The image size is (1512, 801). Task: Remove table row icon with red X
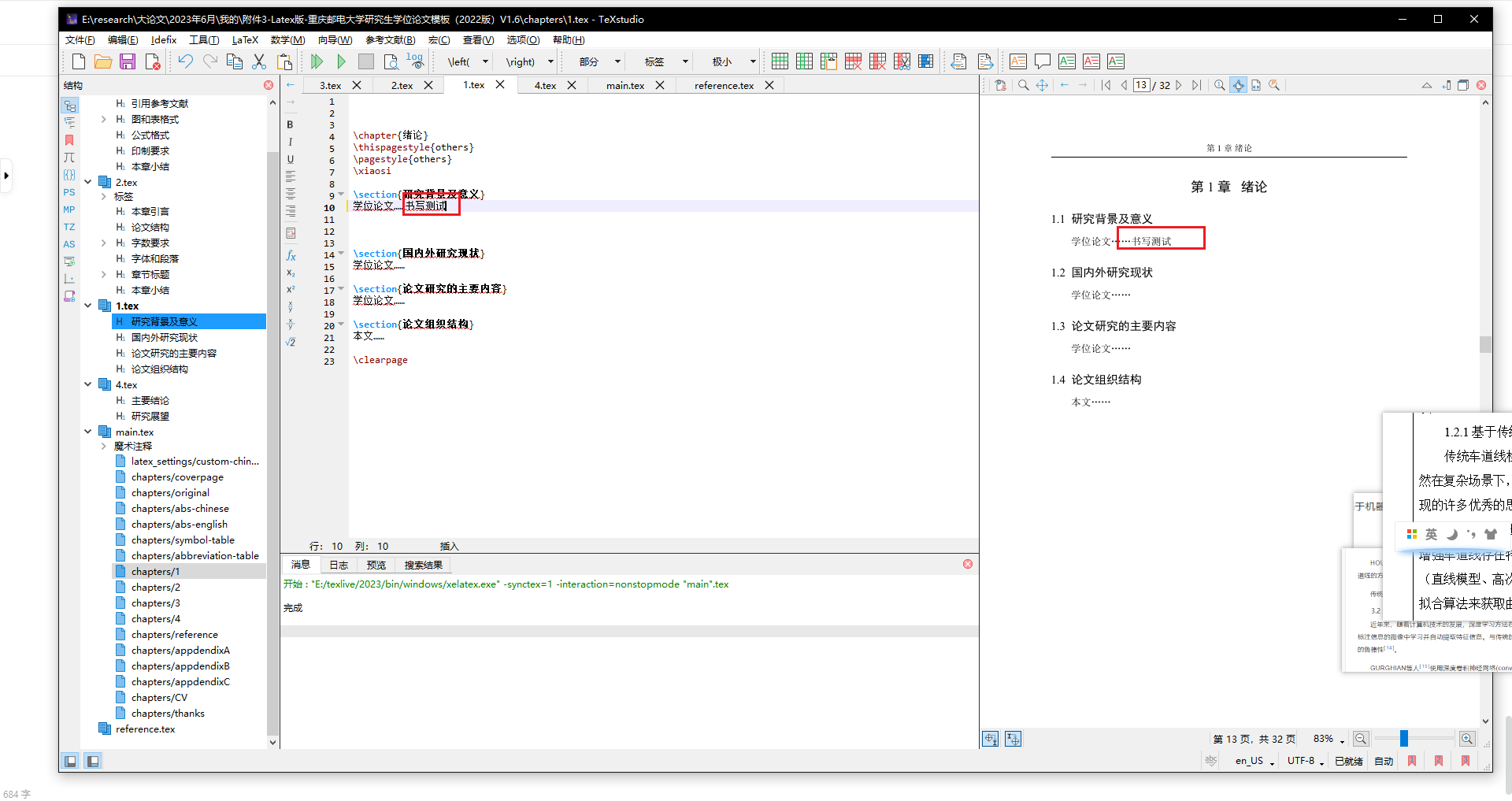853,61
